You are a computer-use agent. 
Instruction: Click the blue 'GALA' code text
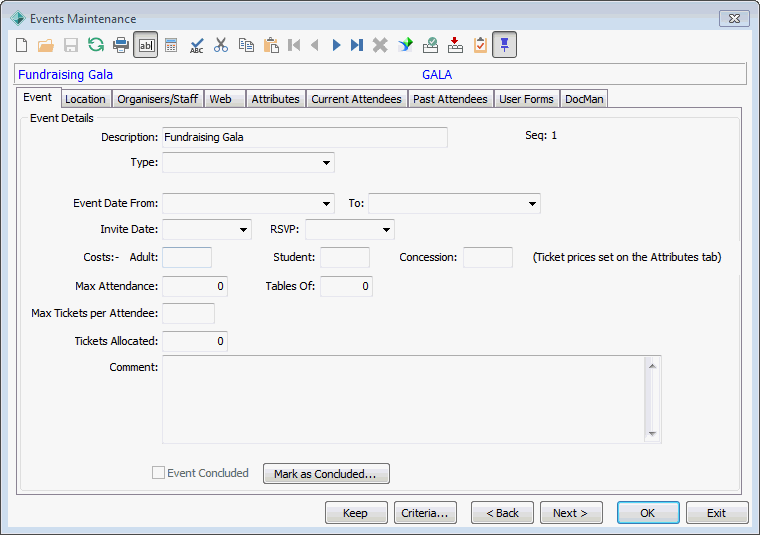point(437,75)
